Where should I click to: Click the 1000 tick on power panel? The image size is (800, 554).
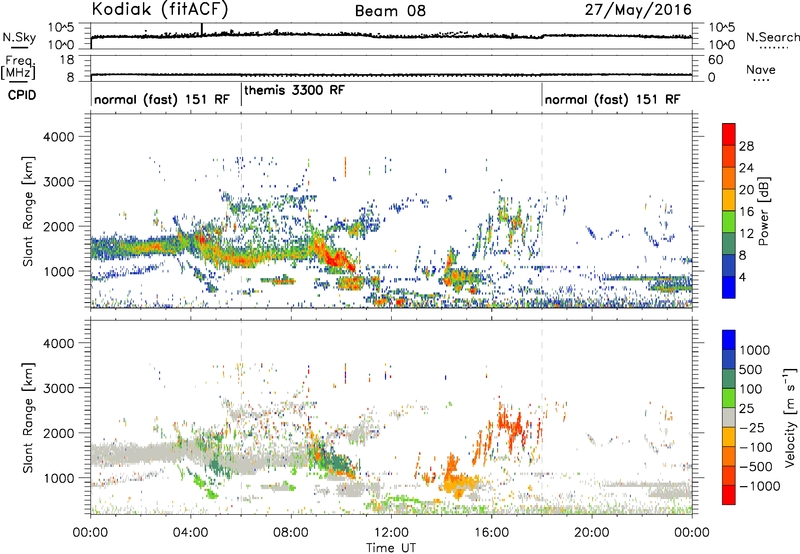coord(58,271)
